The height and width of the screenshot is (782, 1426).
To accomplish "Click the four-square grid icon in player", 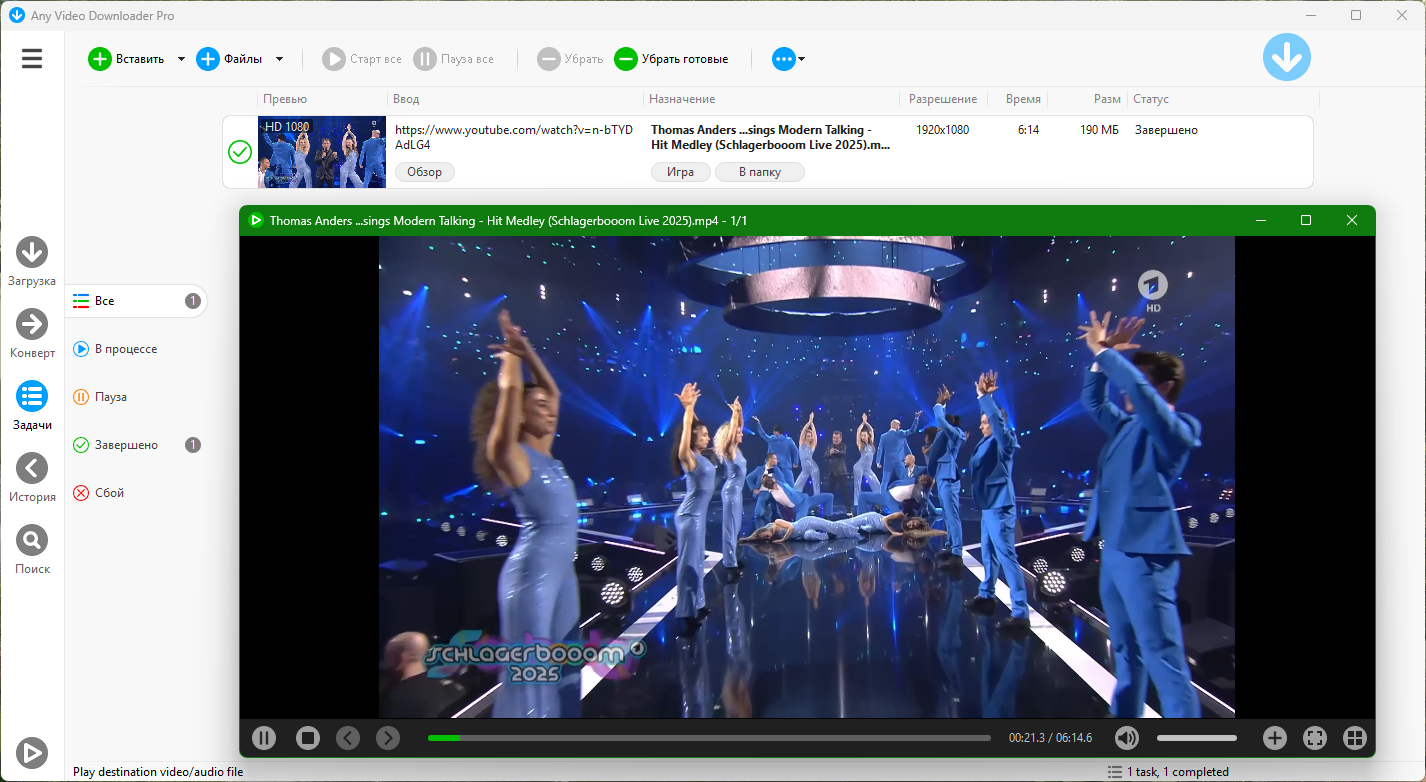I will [x=1355, y=738].
